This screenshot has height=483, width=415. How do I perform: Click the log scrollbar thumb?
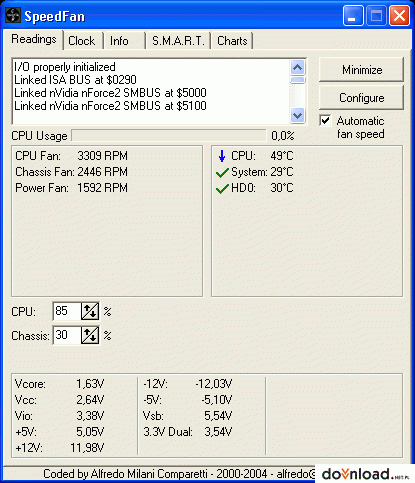click(x=297, y=80)
